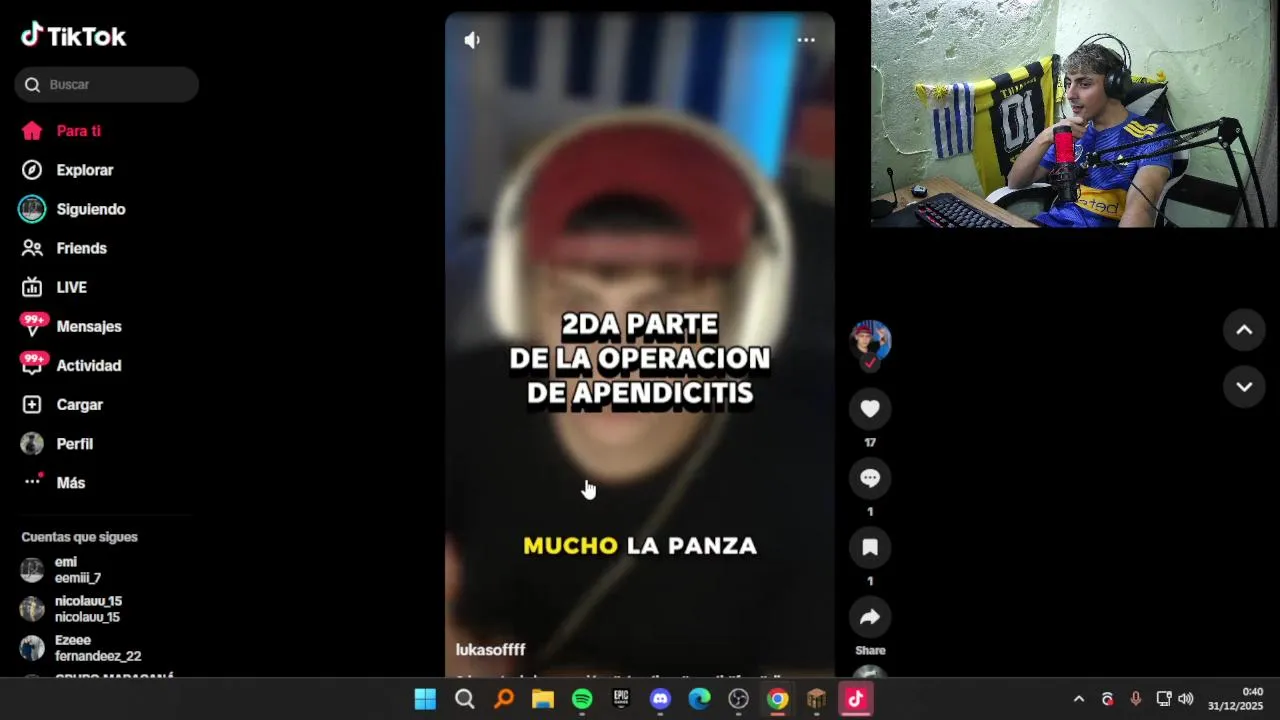Share the video with the arrow icon
Image resolution: width=1280 pixels, height=720 pixels.
870,617
